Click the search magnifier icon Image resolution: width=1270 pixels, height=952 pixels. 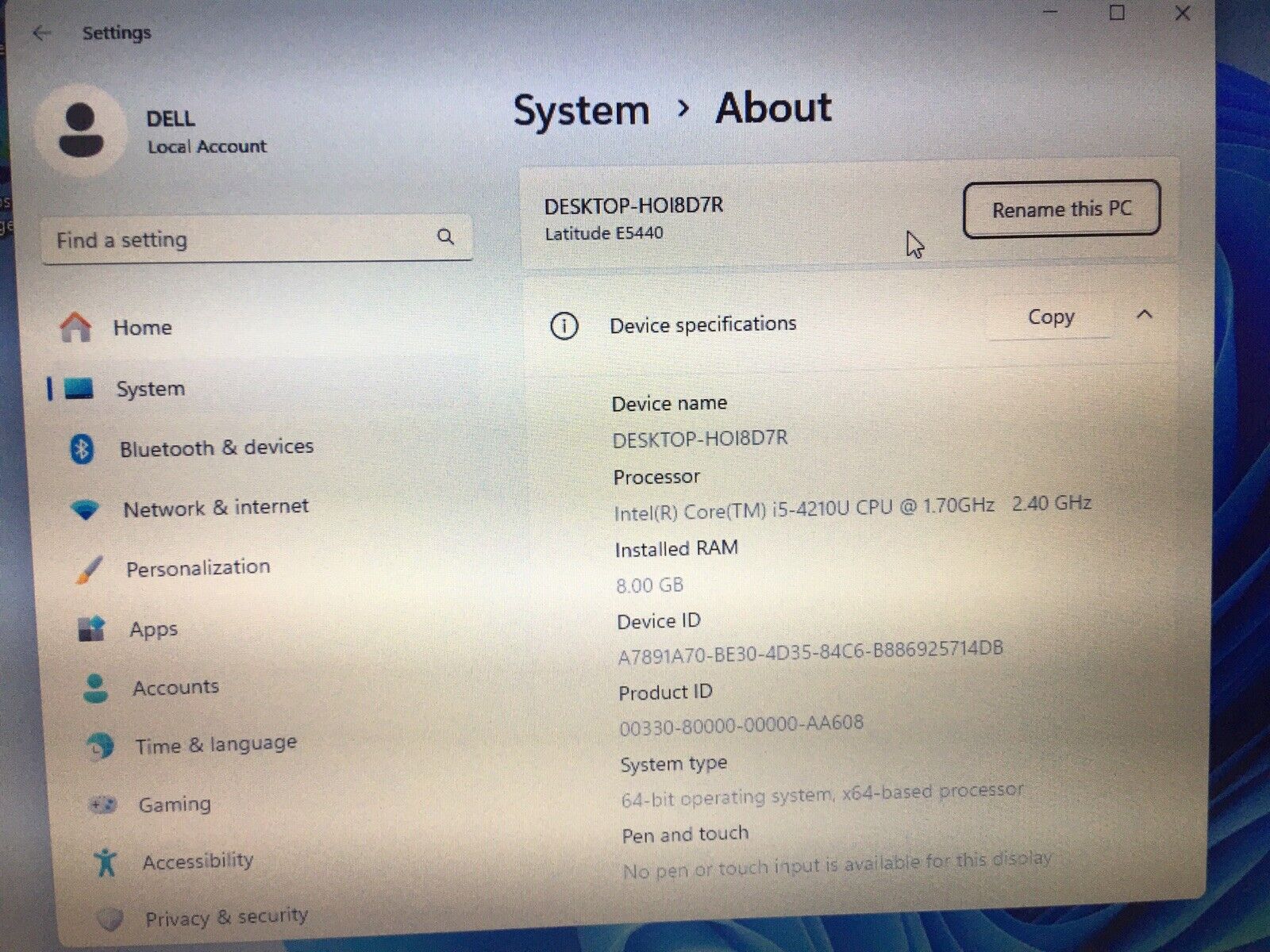[x=446, y=236]
